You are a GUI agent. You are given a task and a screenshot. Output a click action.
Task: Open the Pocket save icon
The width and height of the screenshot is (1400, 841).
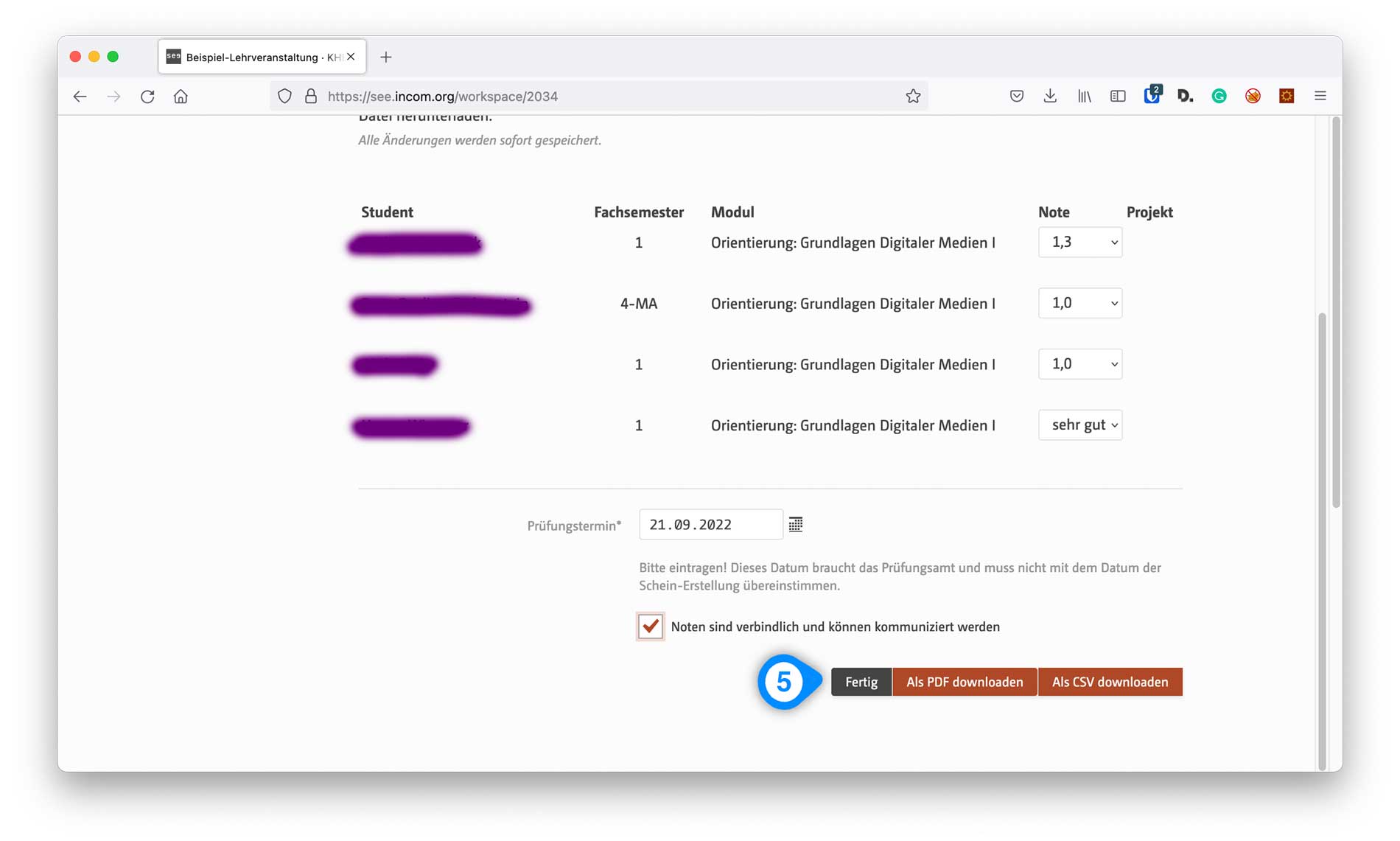tap(1017, 96)
